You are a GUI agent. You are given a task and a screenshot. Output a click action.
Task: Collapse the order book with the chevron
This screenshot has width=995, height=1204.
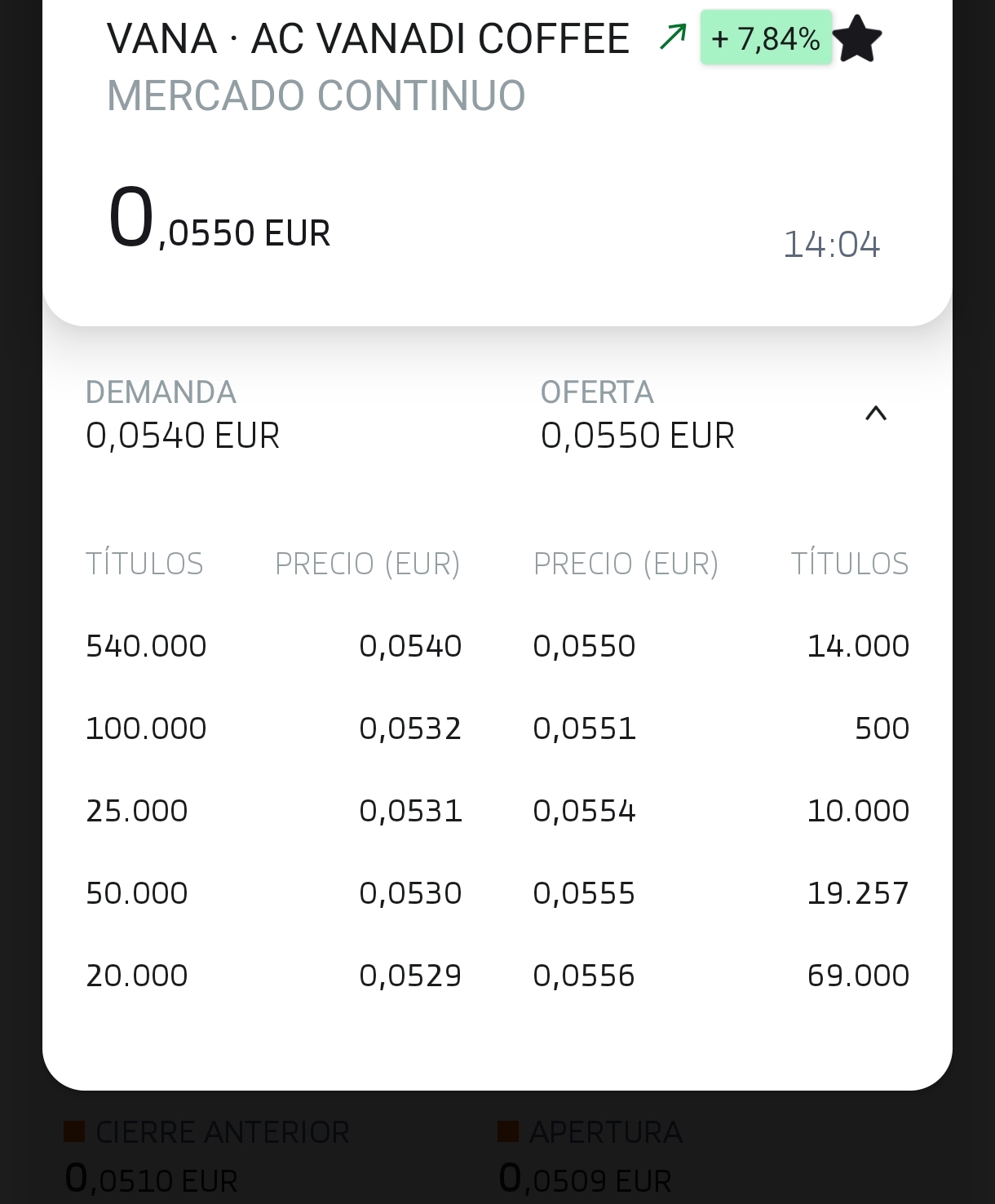875,414
